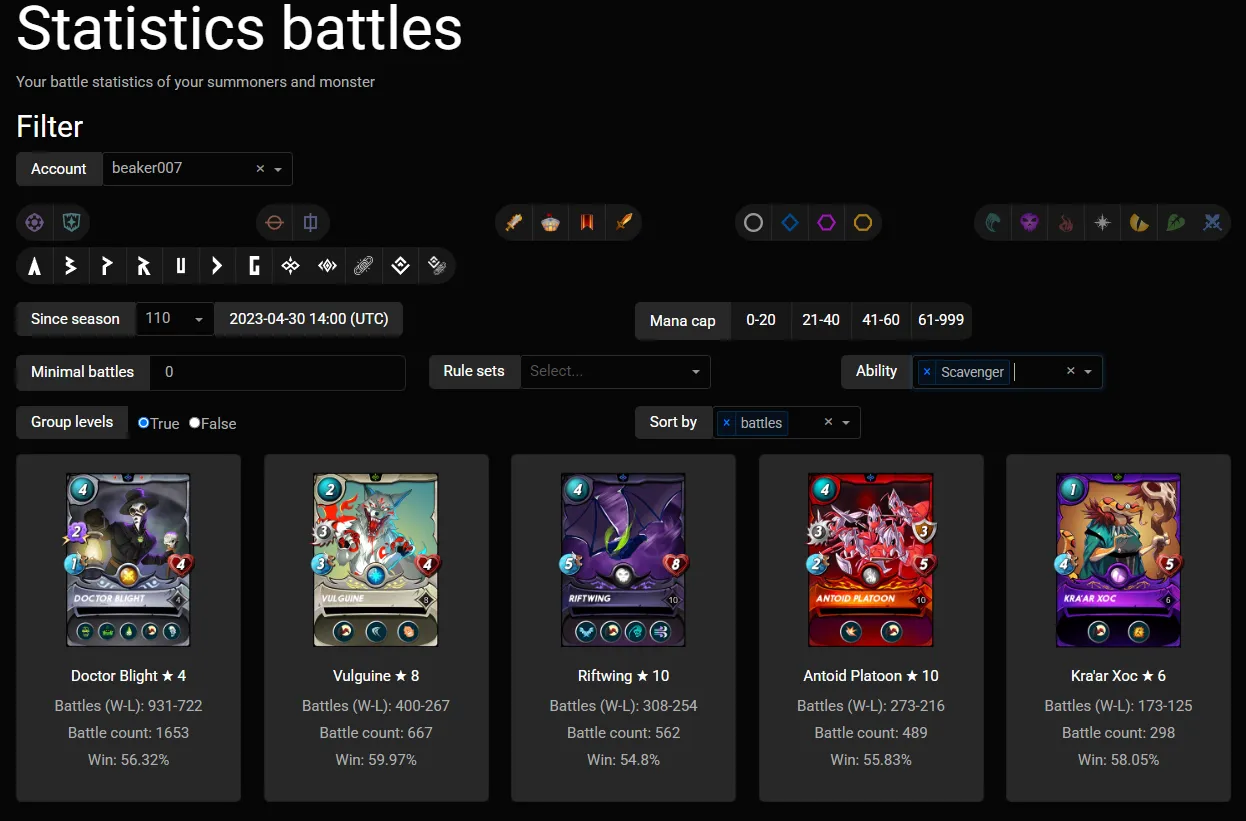The width and height of the screenshot is (1246, 821).
Task: Toggle mana cap 0-20 filter
Action: click(x=761, y=320)
